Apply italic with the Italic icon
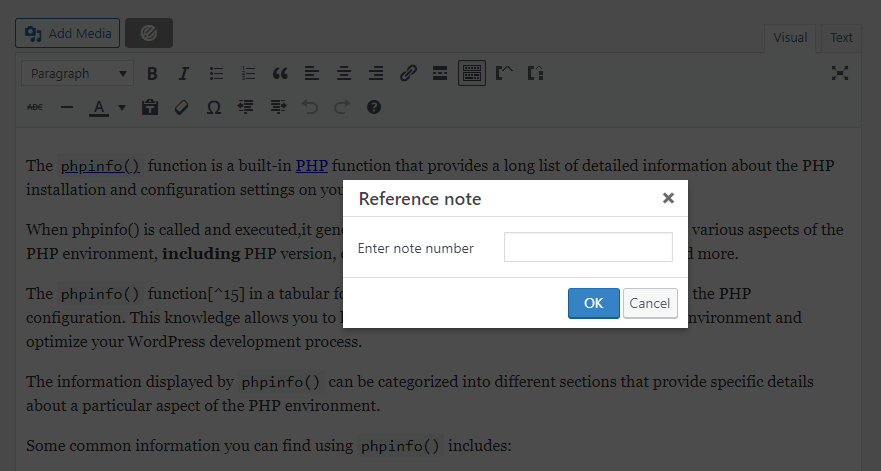Screen dimensions: 881x471 coord(183,73)
